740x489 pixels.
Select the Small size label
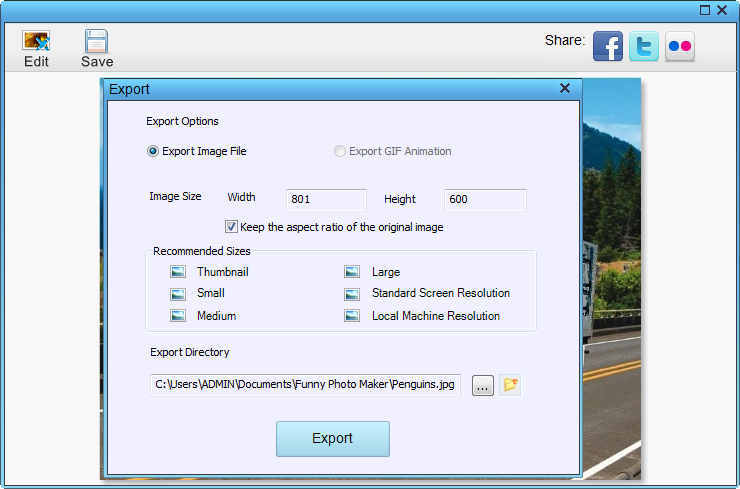[x=210, y=293]
